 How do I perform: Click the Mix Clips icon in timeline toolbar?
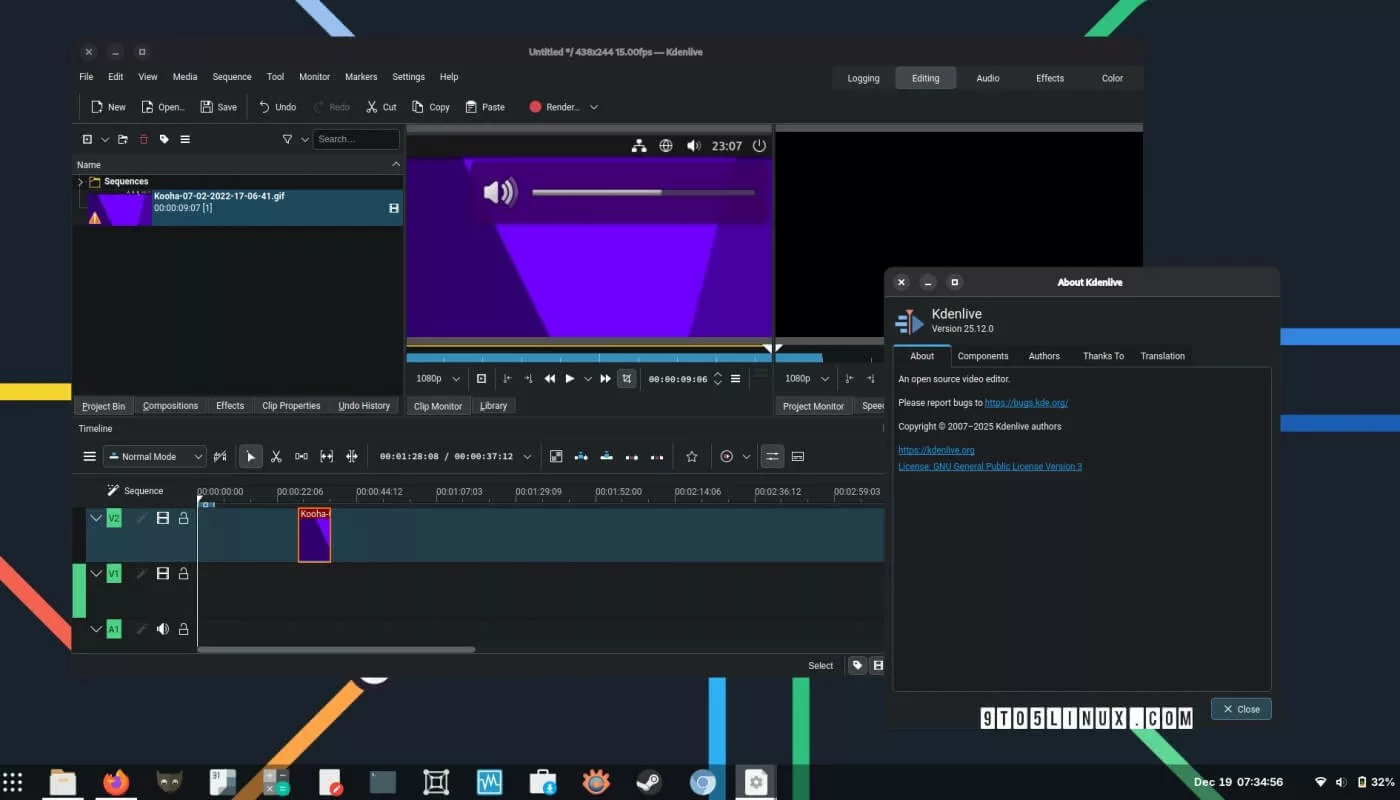[x=556, y=457]
